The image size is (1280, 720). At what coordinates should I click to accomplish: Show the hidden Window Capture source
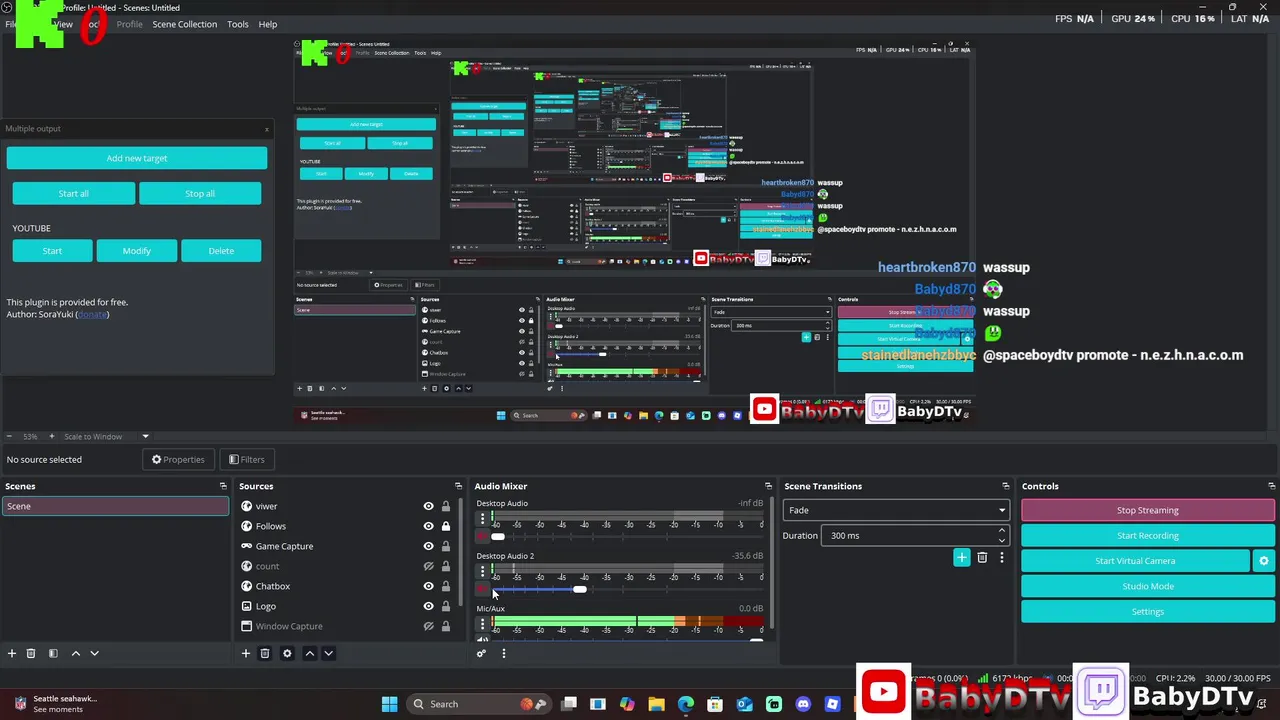428,626
